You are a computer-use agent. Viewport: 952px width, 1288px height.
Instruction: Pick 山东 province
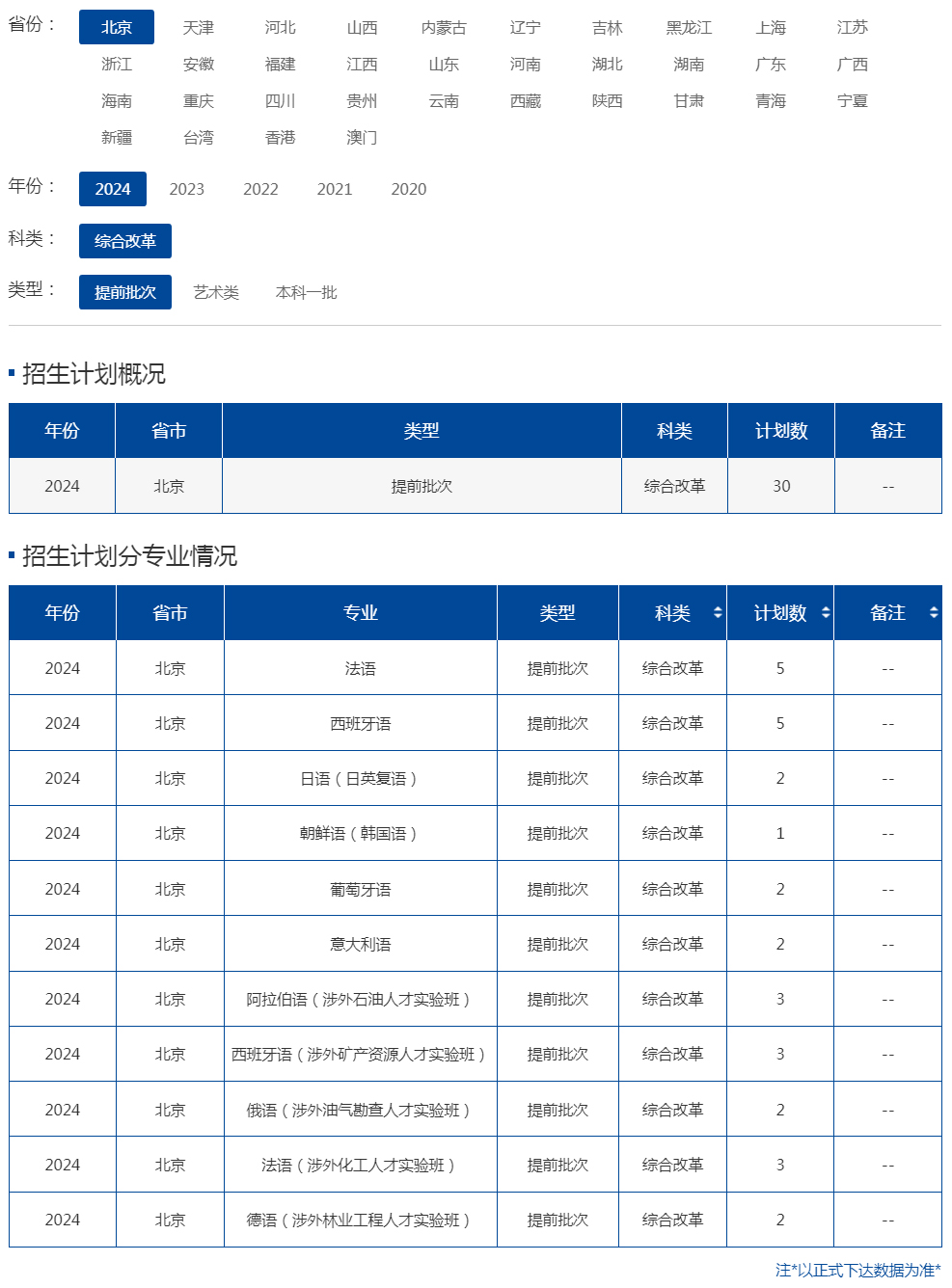tap(444, 64)
